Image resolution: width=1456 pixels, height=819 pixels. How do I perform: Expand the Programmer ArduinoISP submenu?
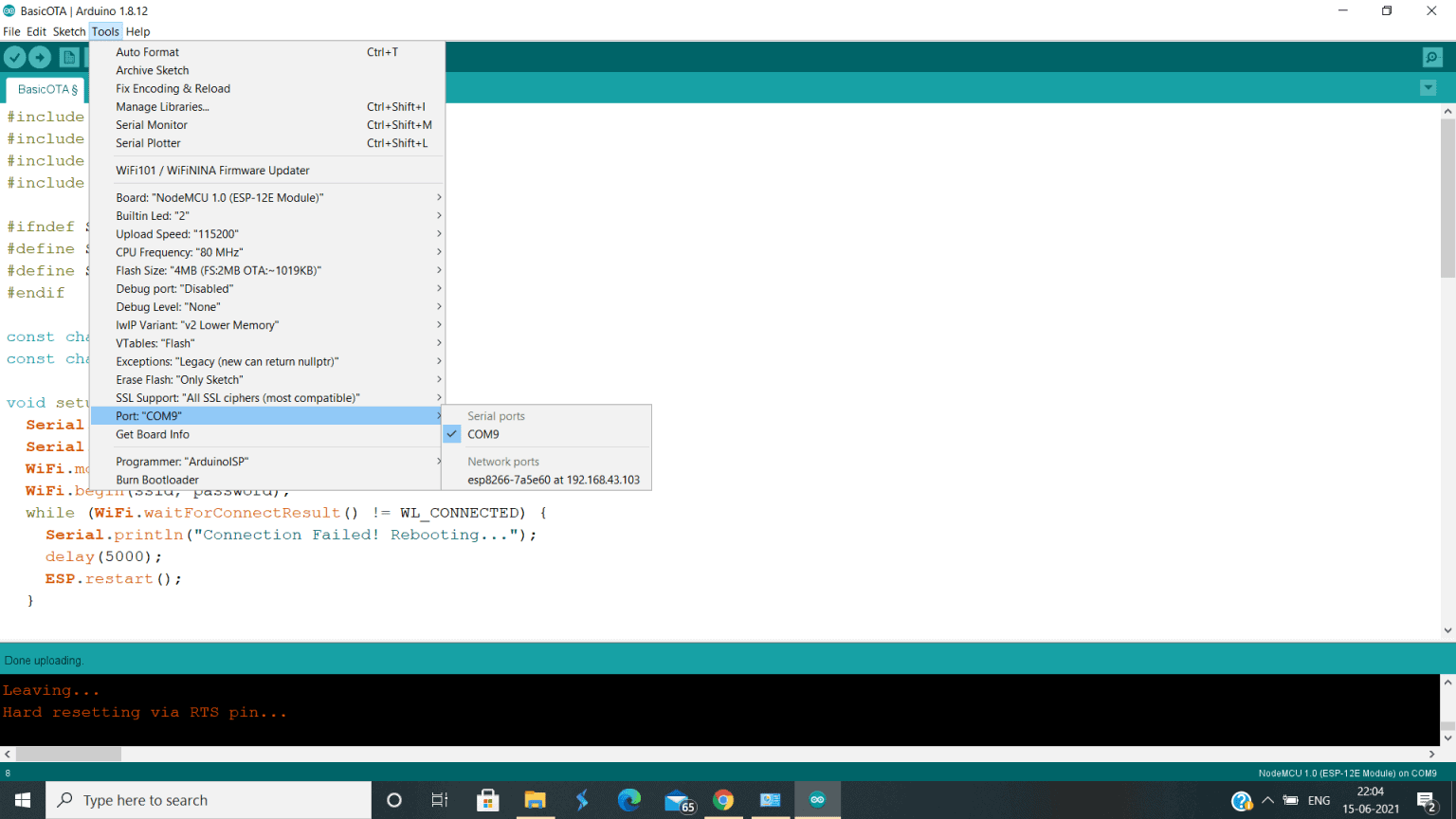(266, 462)
